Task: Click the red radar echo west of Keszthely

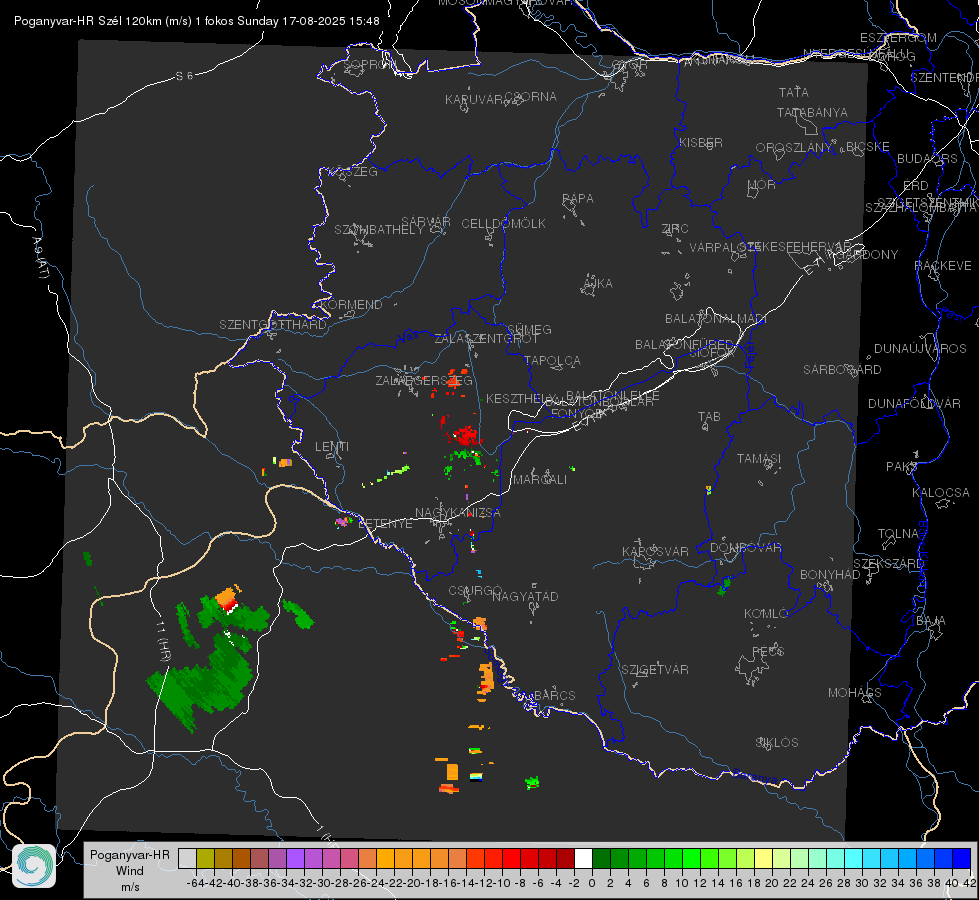Action: coord(465,435)
